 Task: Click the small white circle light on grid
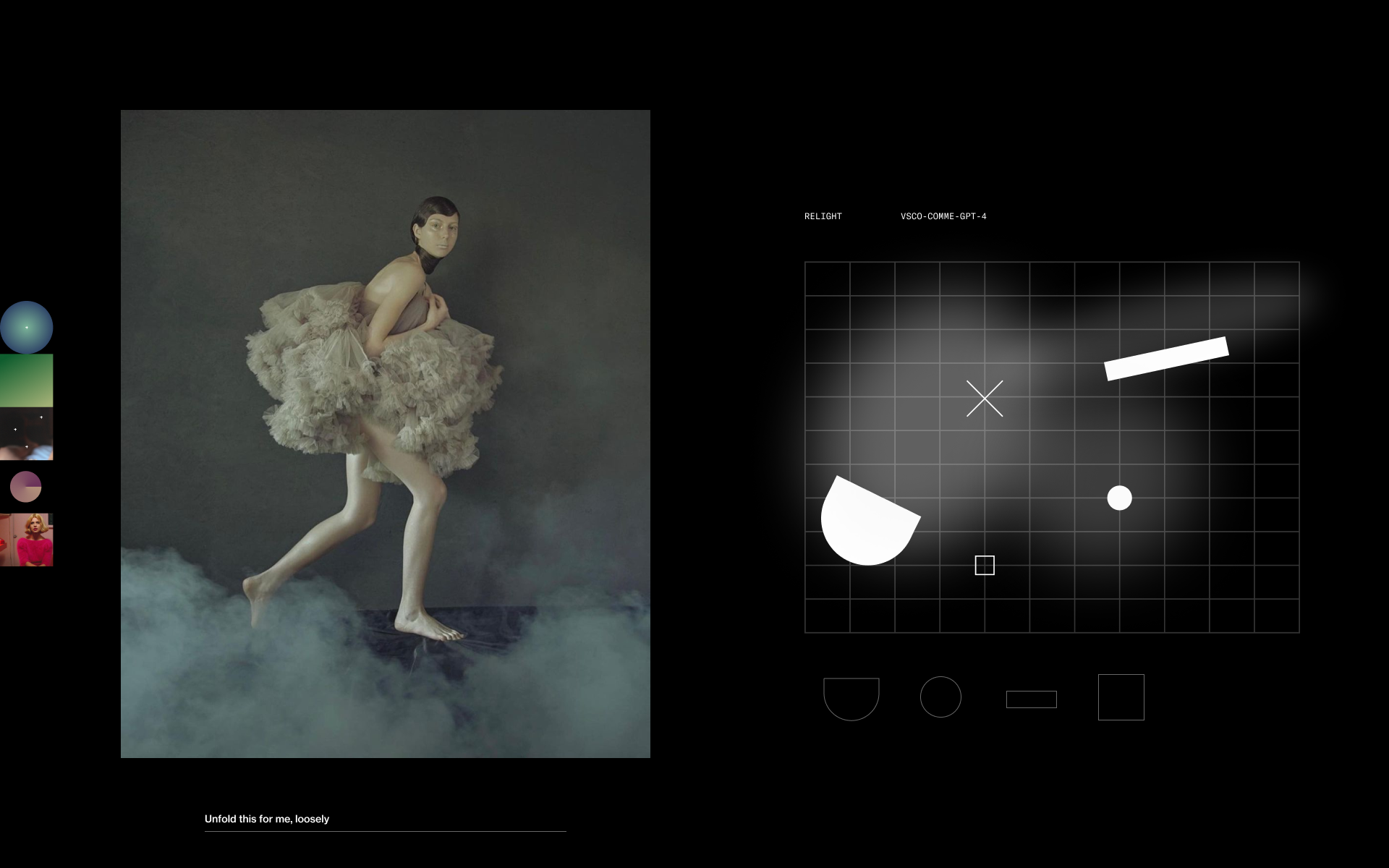coord(1119,498)
